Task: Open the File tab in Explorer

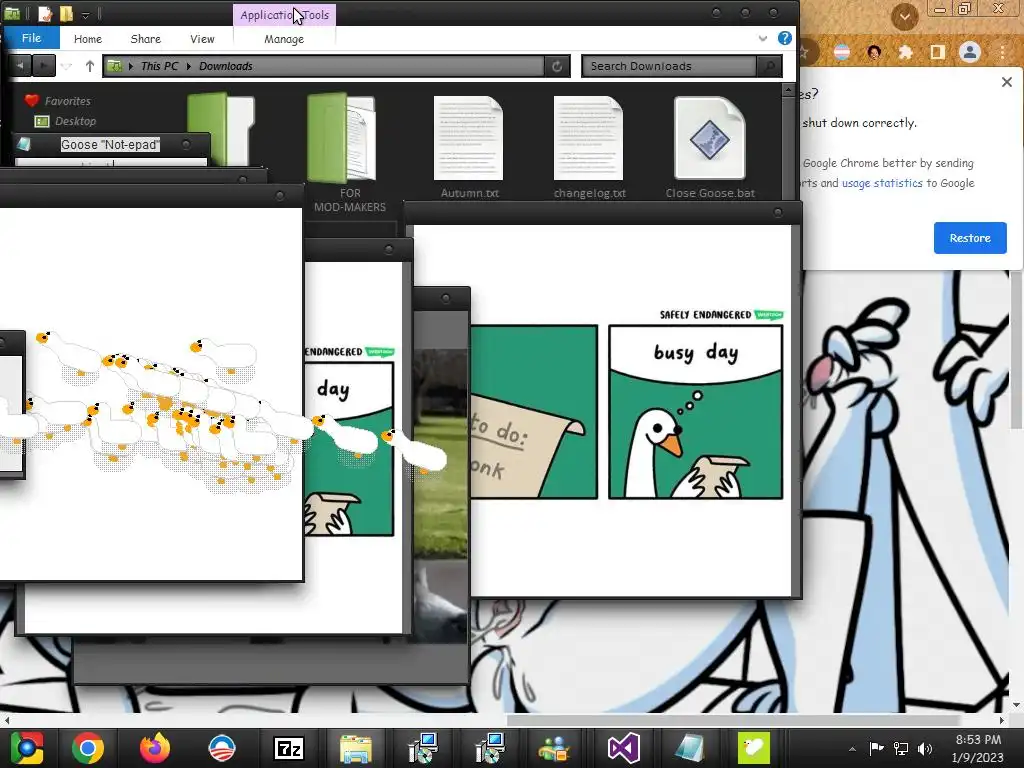Action: [31, 38]
